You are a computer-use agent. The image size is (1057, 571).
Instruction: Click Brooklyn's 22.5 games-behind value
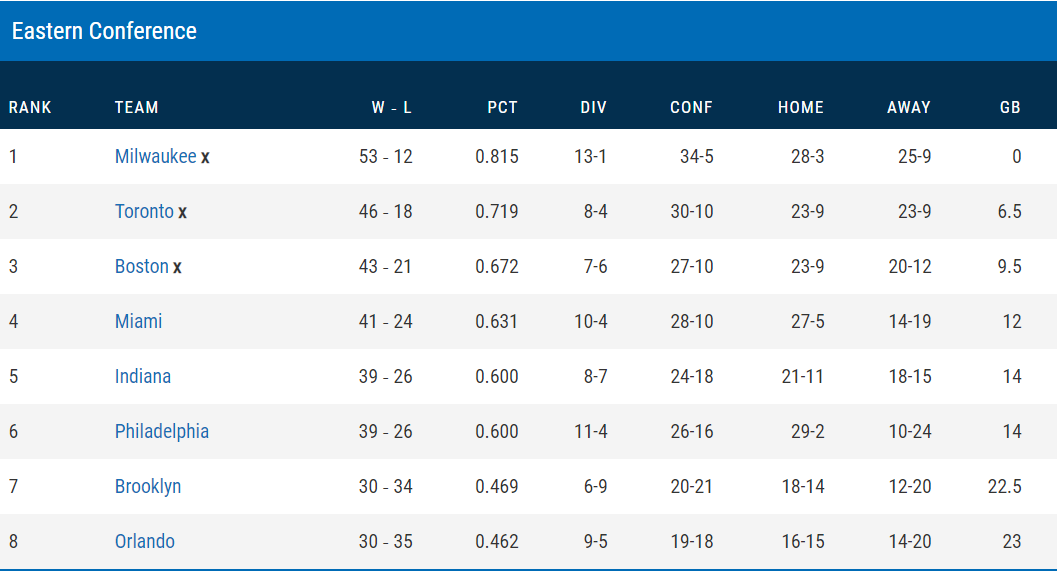tap(1003, 486)
